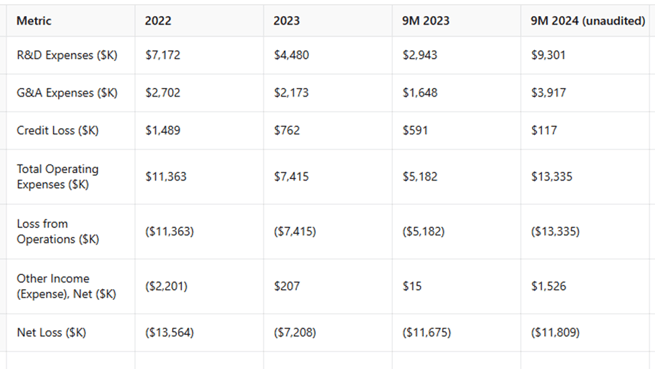
Task: Select the $3,917 G&A value cell
Action: tap(548, 93)
